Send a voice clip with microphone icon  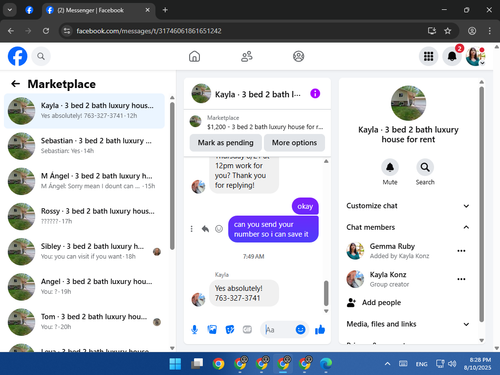coord(194,330)
